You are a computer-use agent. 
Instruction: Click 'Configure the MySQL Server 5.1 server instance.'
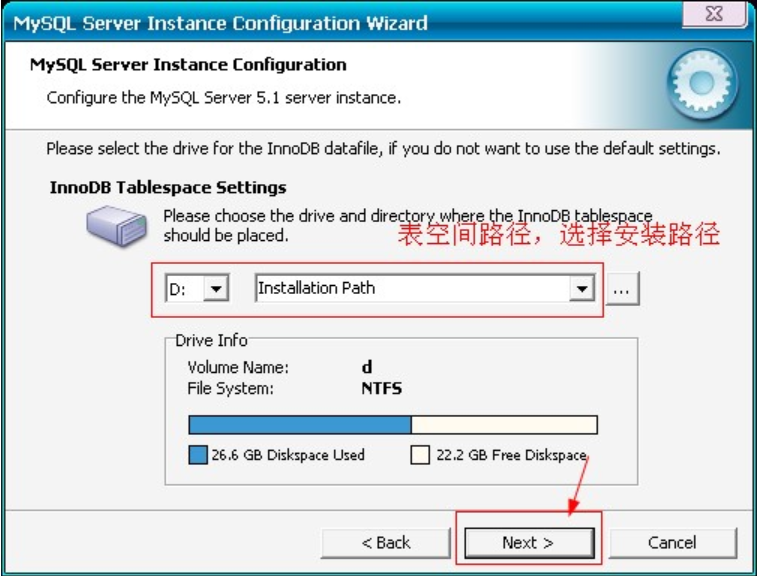[223, 98]
